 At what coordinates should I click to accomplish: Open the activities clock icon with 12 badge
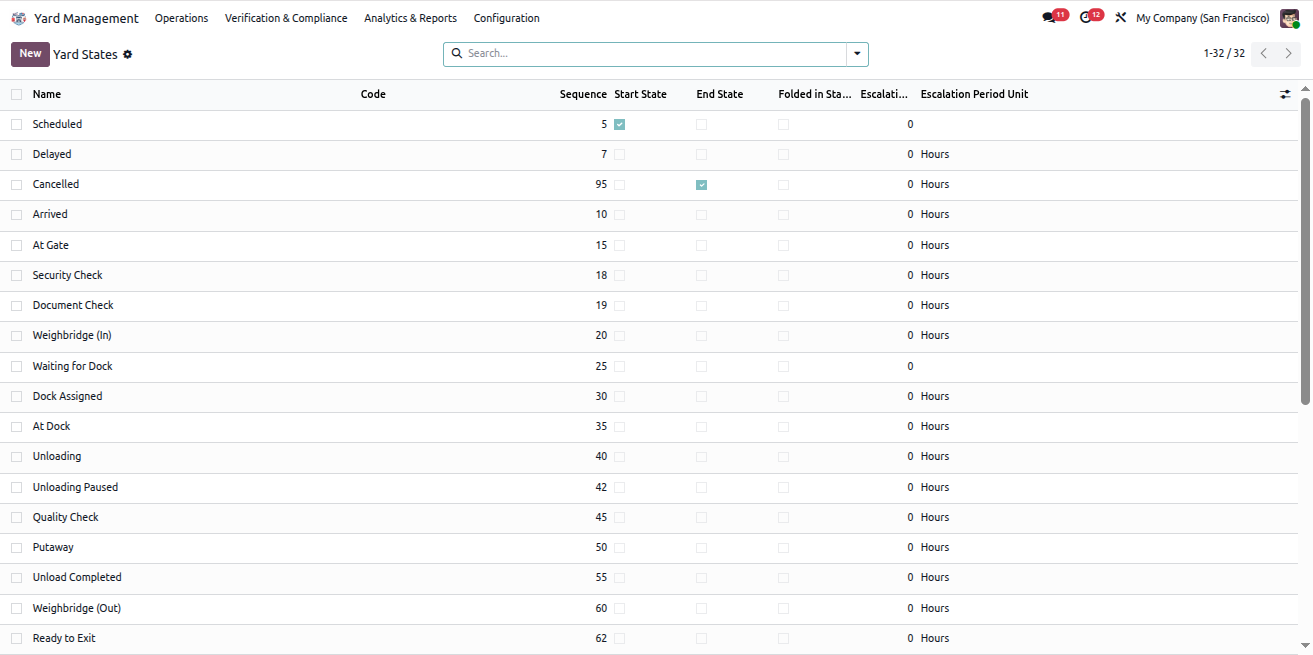coord(1086,18)
